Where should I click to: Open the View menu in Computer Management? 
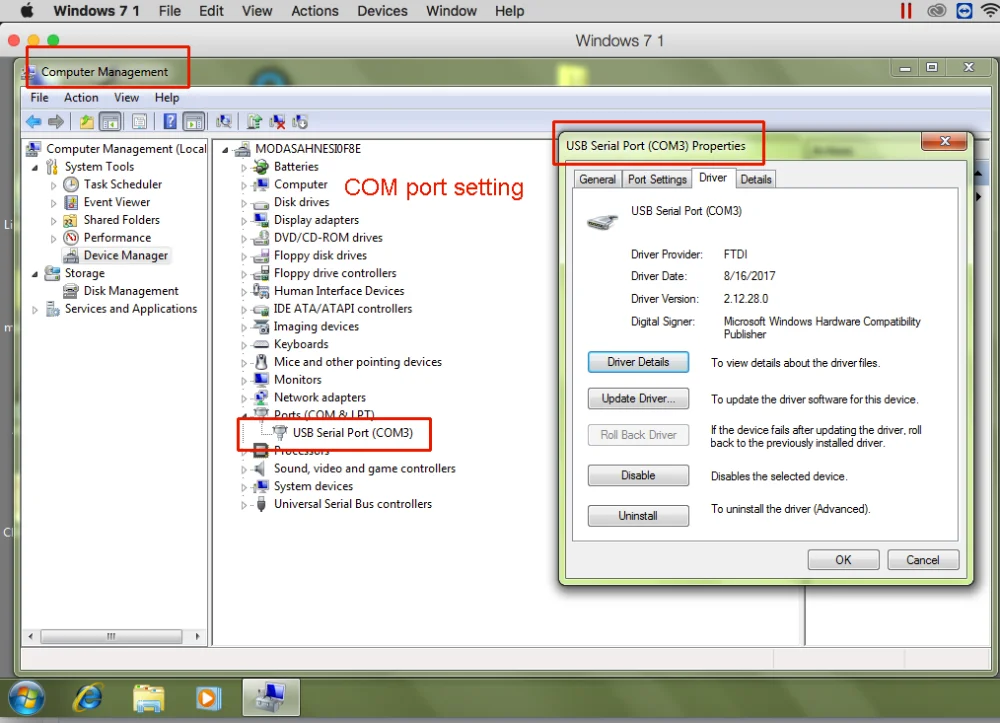126,98
